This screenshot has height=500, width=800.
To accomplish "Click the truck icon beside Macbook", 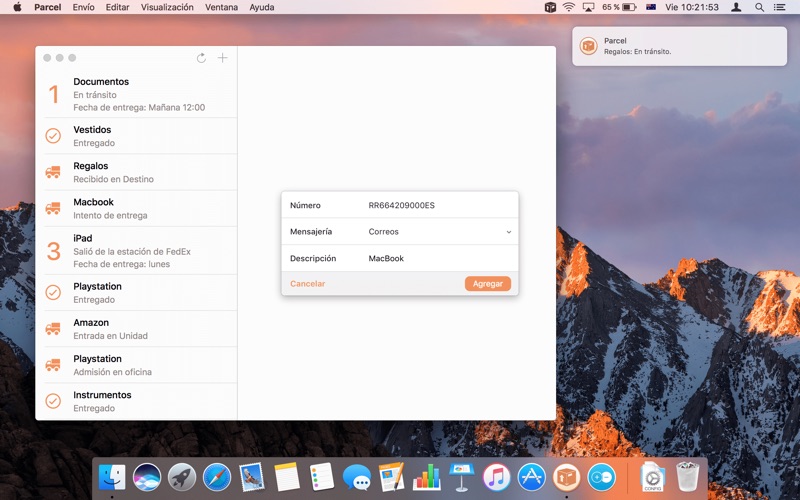I will [53, 208].
